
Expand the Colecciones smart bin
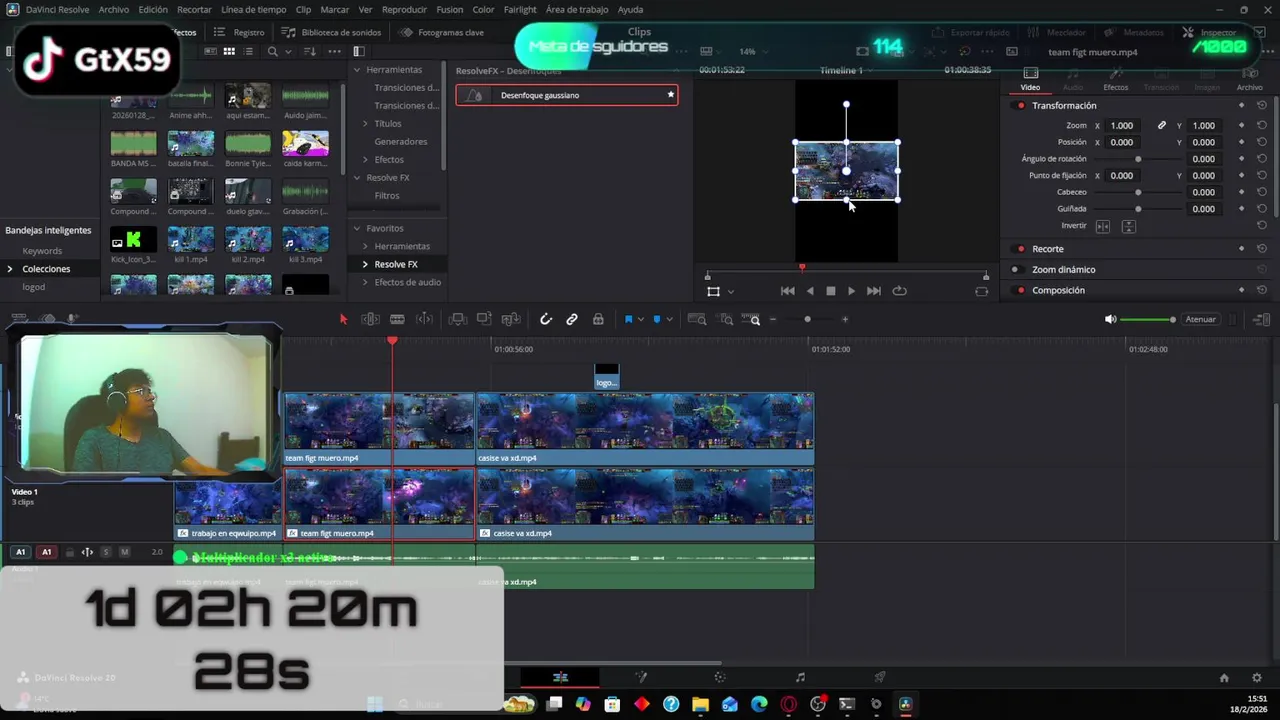tap(10, 269)
